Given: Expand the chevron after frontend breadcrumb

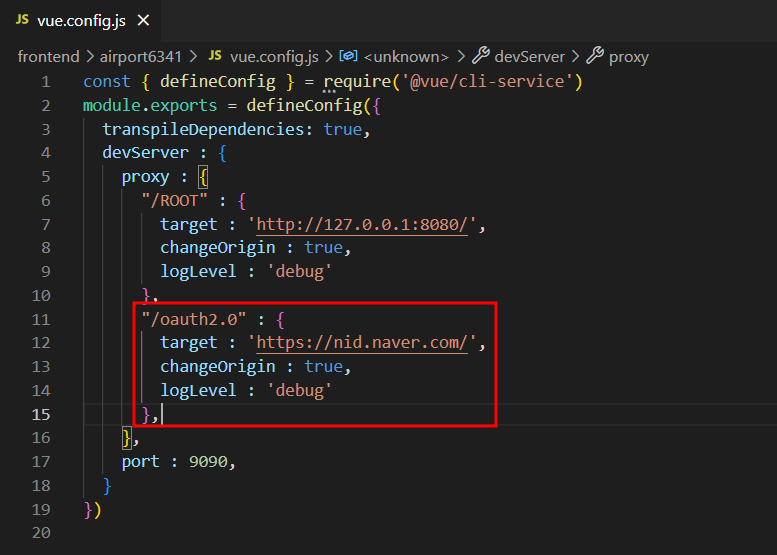Looking at the screenshot, I should click(90, 56).
